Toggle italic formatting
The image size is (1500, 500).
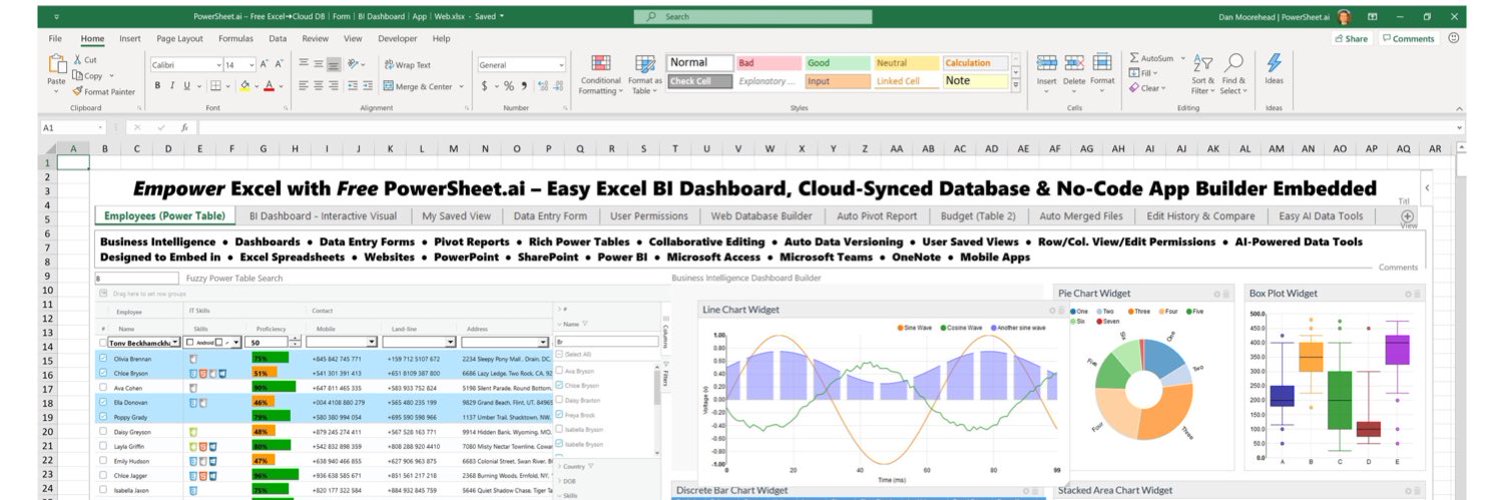point(172,86)
